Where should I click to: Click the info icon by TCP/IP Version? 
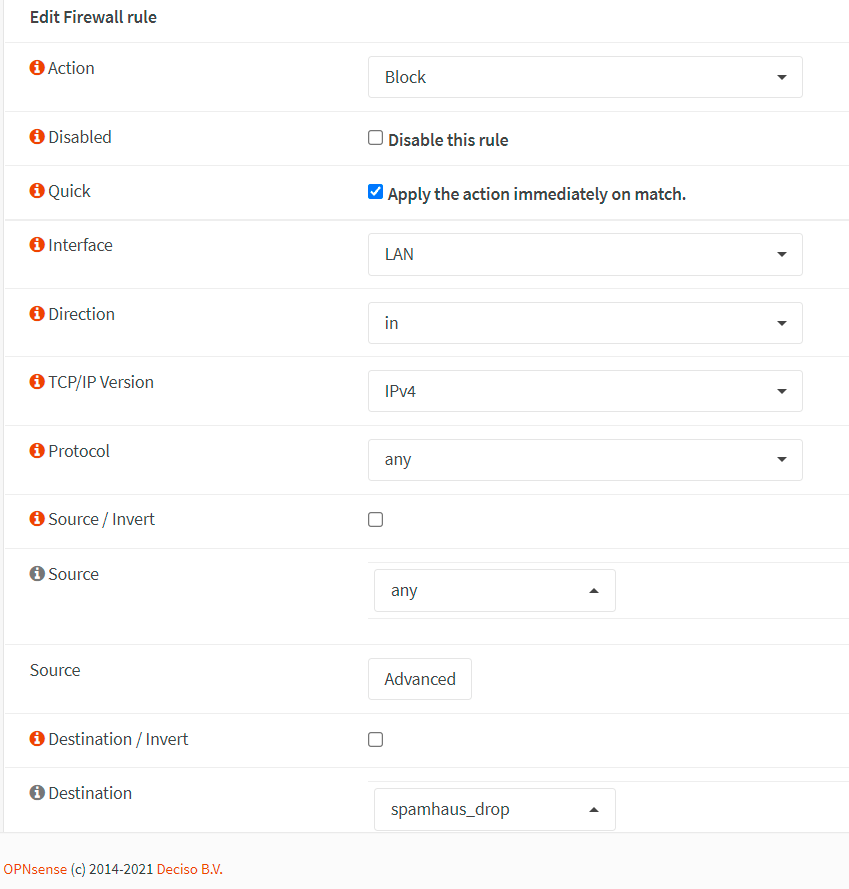(x=37, y=382)
